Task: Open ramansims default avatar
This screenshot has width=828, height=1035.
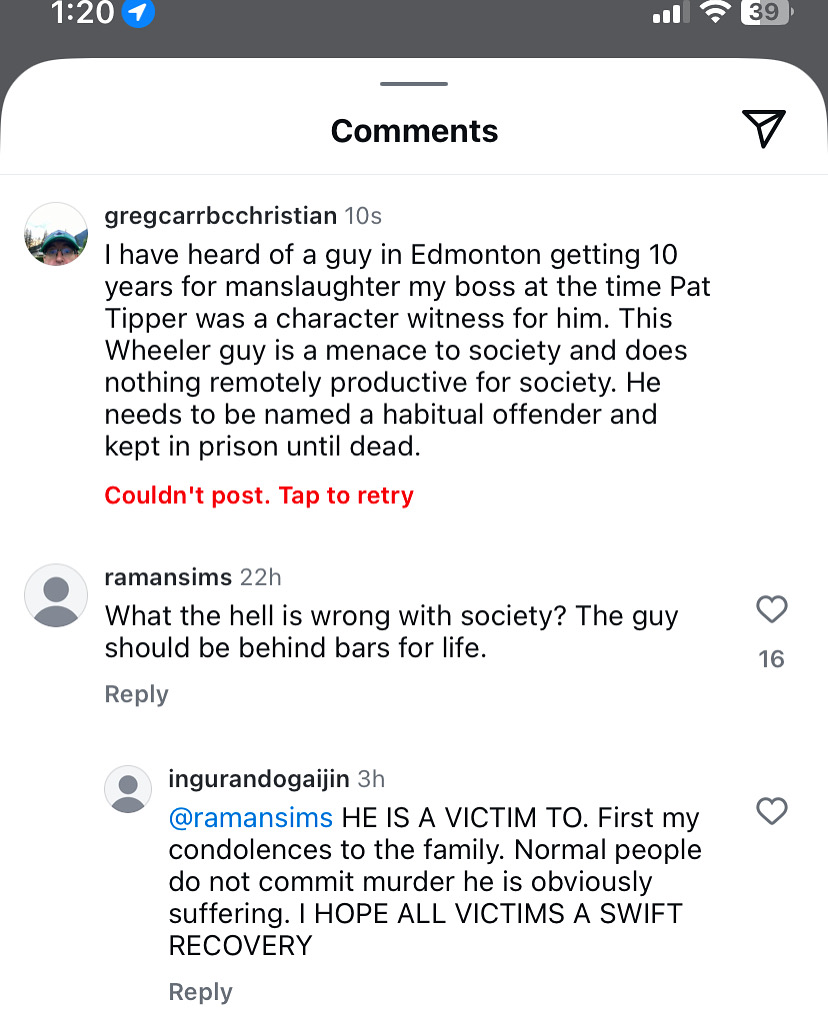Action: (56, 595)
